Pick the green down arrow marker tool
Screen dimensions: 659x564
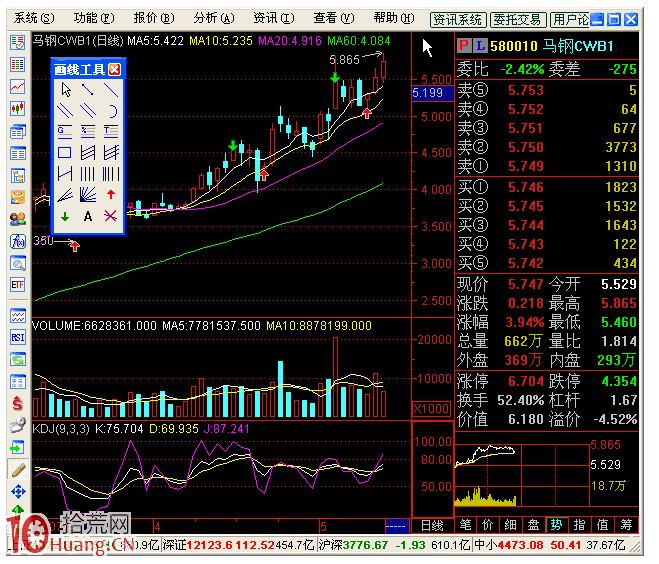(x=65, y=216)
